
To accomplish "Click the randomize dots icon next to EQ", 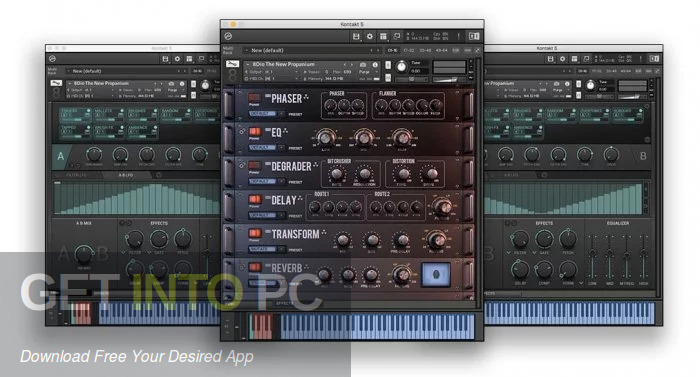I will tap(286, 132).
